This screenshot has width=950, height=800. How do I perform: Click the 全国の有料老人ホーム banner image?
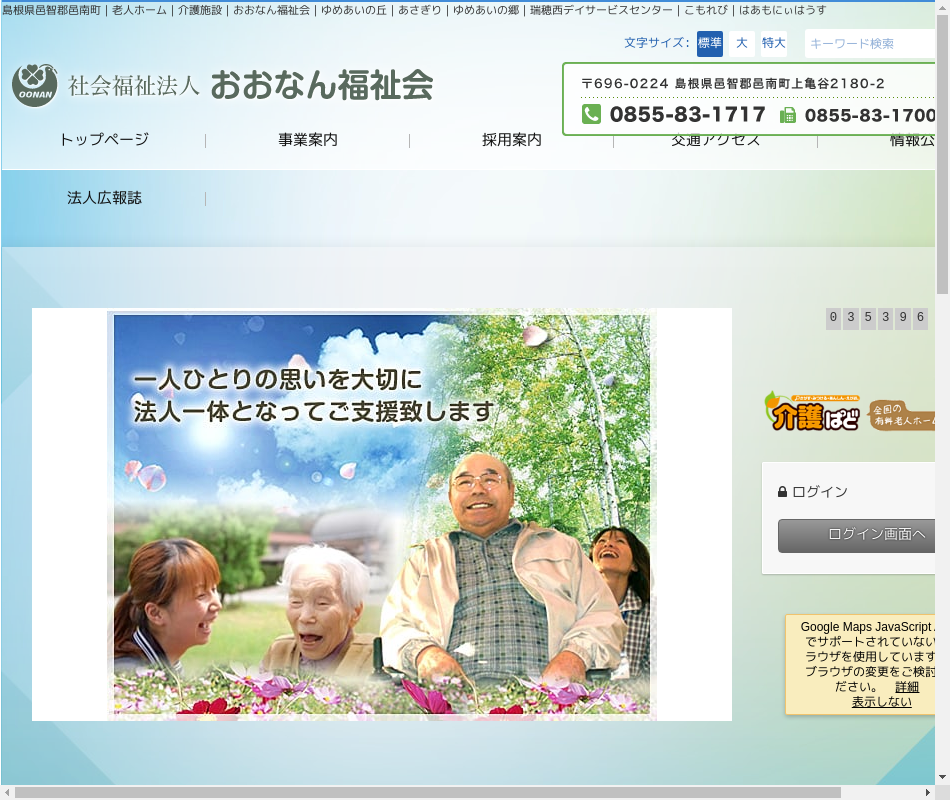coord(901,415)
